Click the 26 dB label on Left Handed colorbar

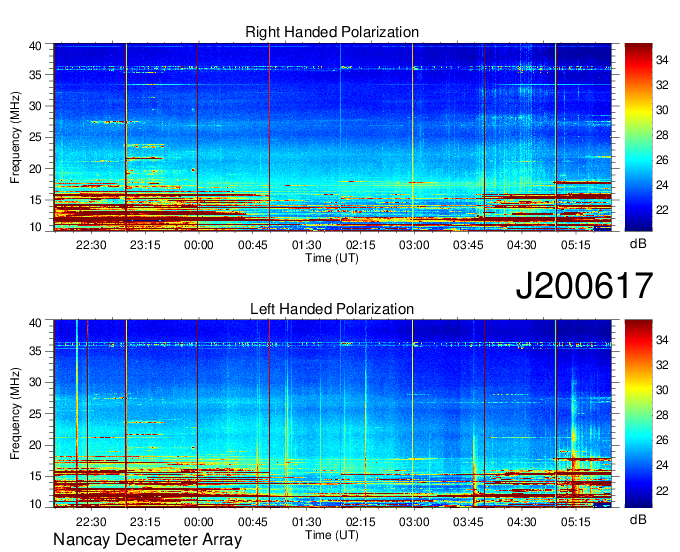click(x=662, y=440)
